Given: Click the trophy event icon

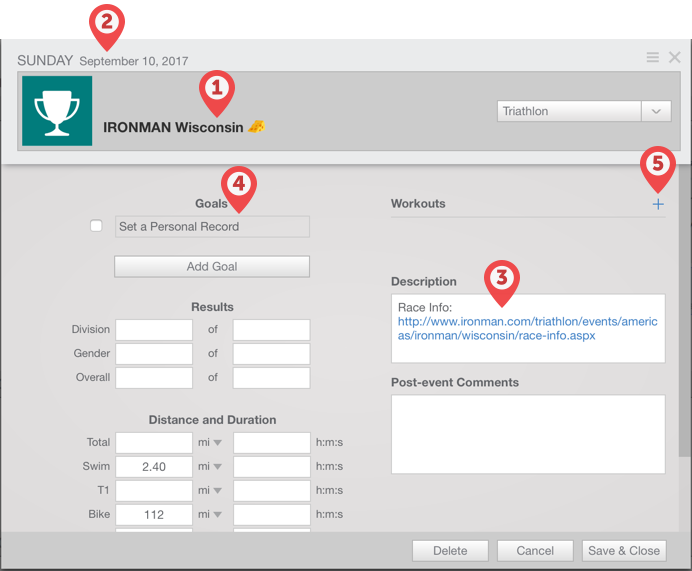Looking at the screenshot, I should tap(57, 111).
